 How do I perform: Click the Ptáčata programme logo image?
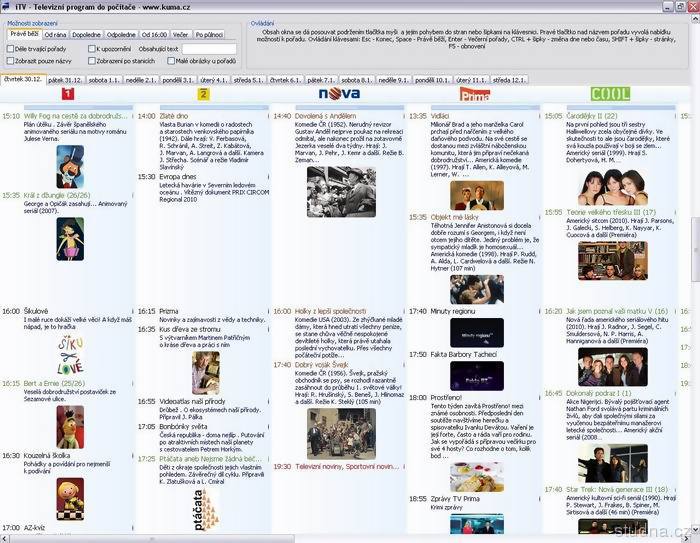(x=206, y=510)
